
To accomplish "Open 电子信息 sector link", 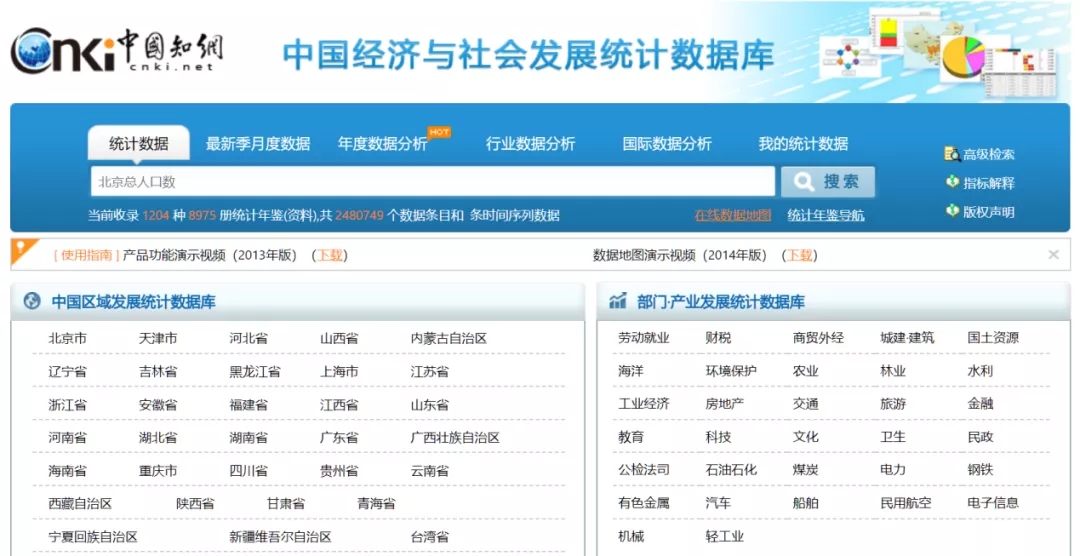I will [993, 503].
